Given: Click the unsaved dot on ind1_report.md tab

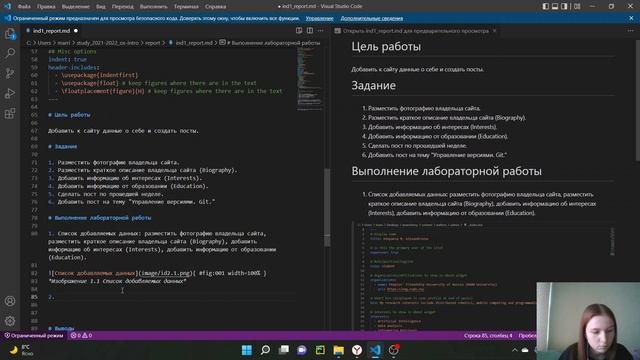Looking at the screenshot, I should pos(76,31).
